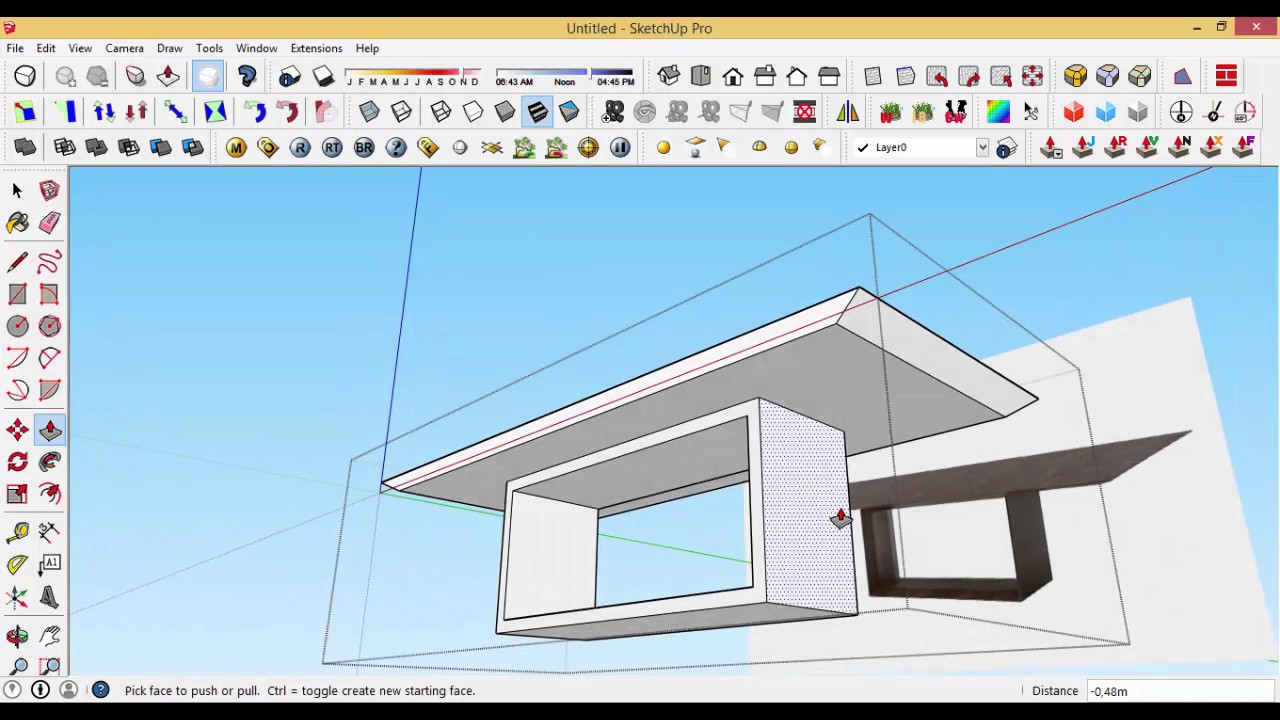The image size is (1280, 720).
Task: Click the red brick wall icon
Action: 1227,76
